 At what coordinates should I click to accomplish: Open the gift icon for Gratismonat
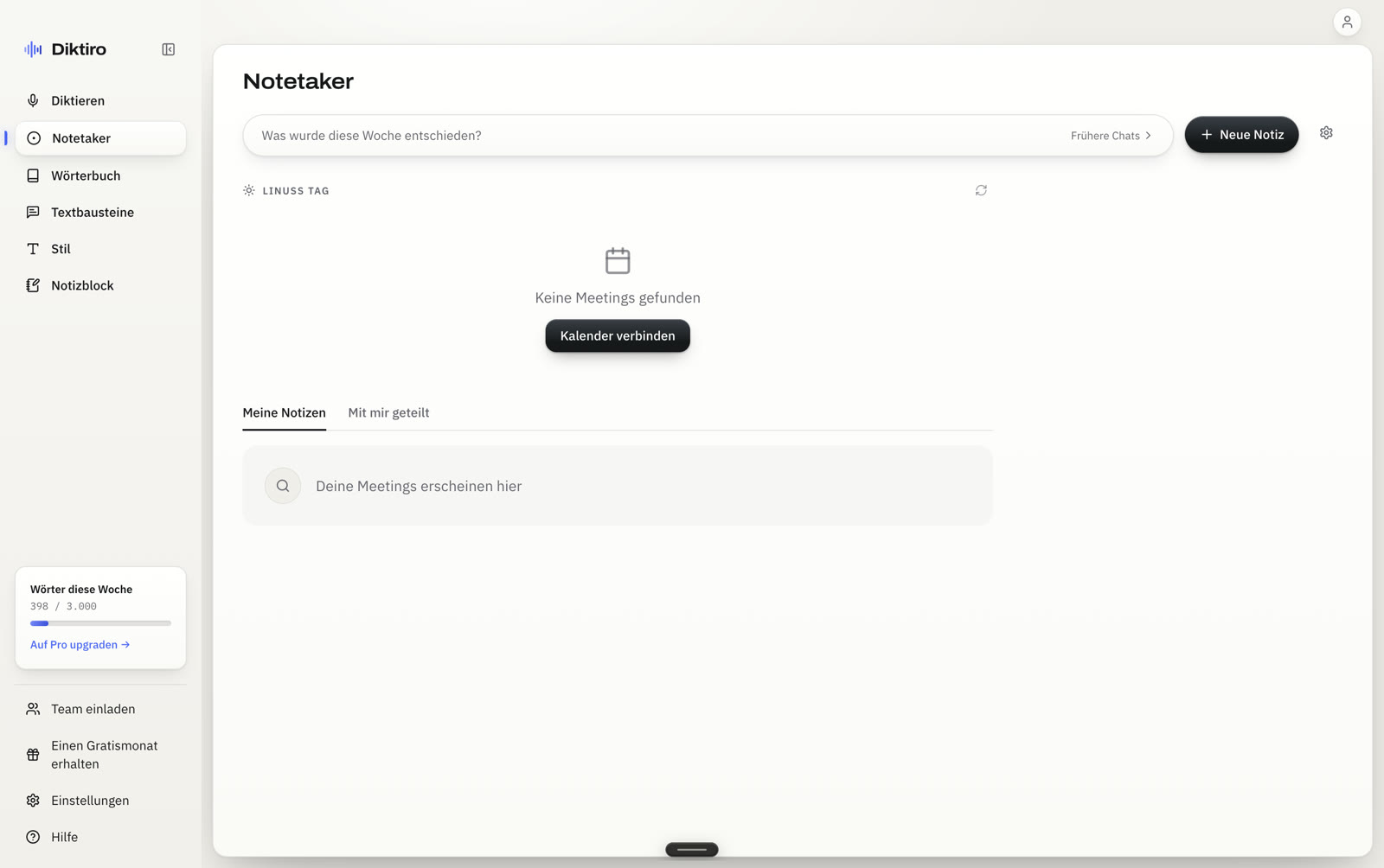point(33,755)
